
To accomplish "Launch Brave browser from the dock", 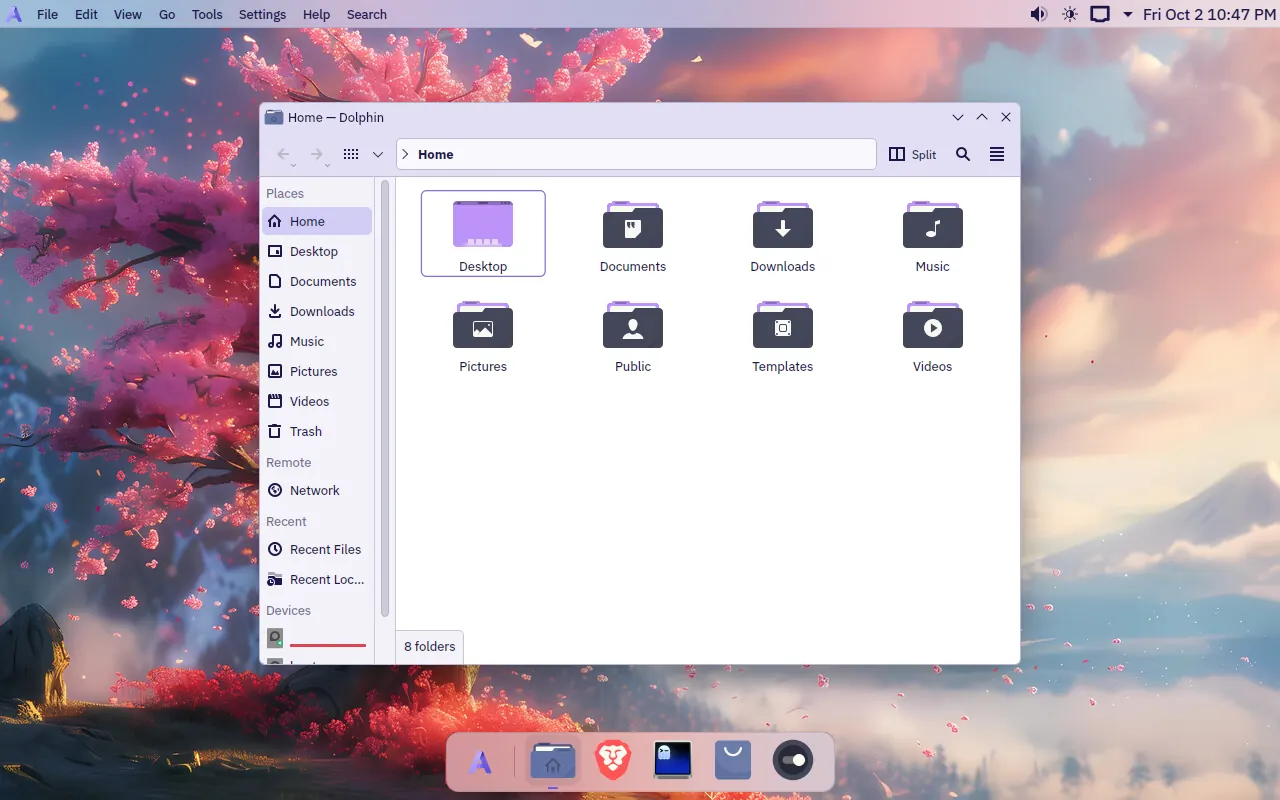I will click(x=613, y=760).
